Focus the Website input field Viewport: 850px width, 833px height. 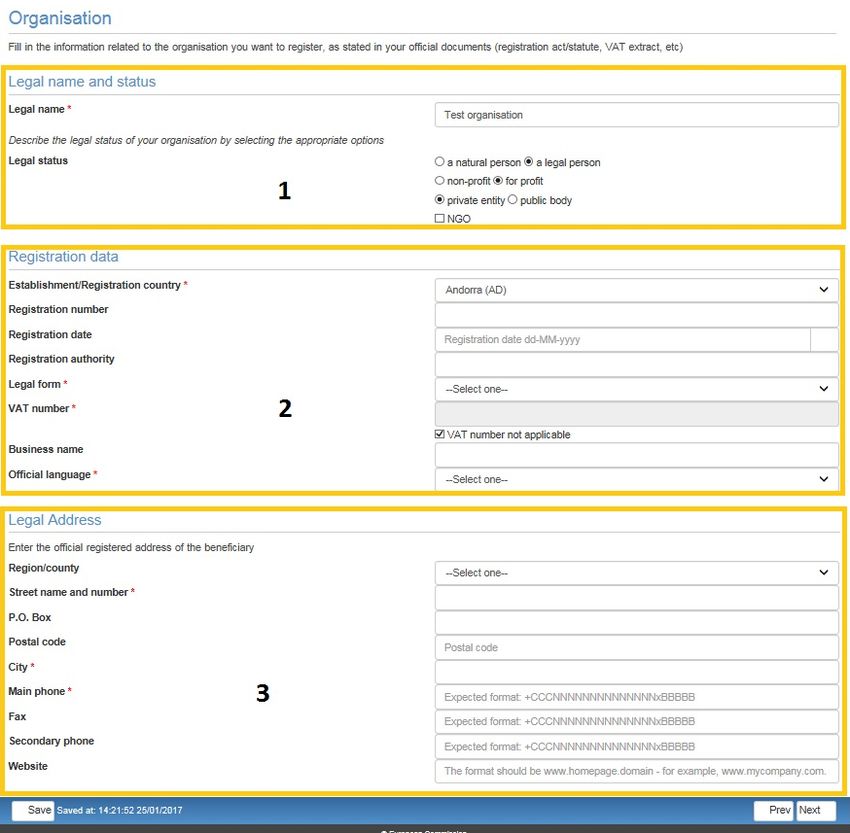click(x=636, y=771)
